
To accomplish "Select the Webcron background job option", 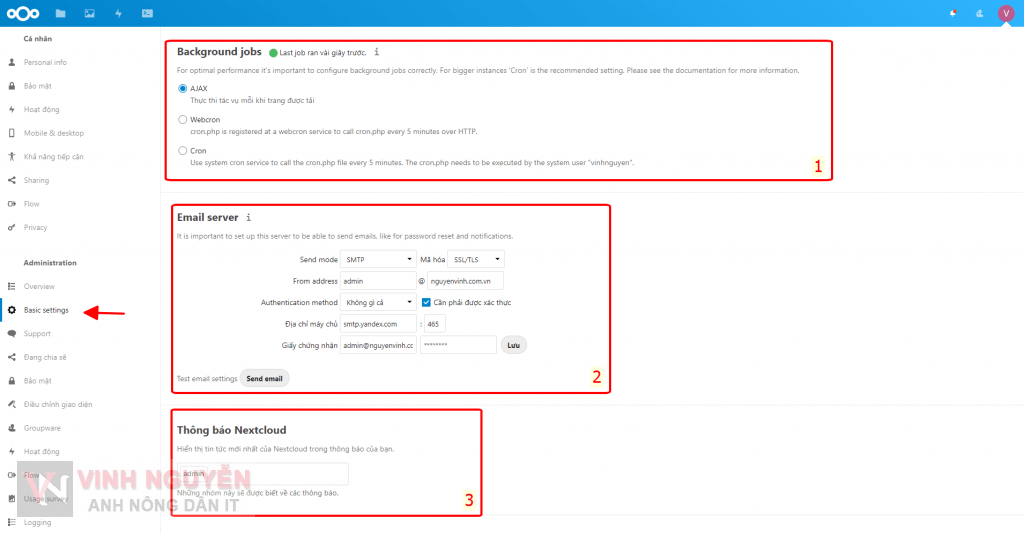I will (182, 120).
